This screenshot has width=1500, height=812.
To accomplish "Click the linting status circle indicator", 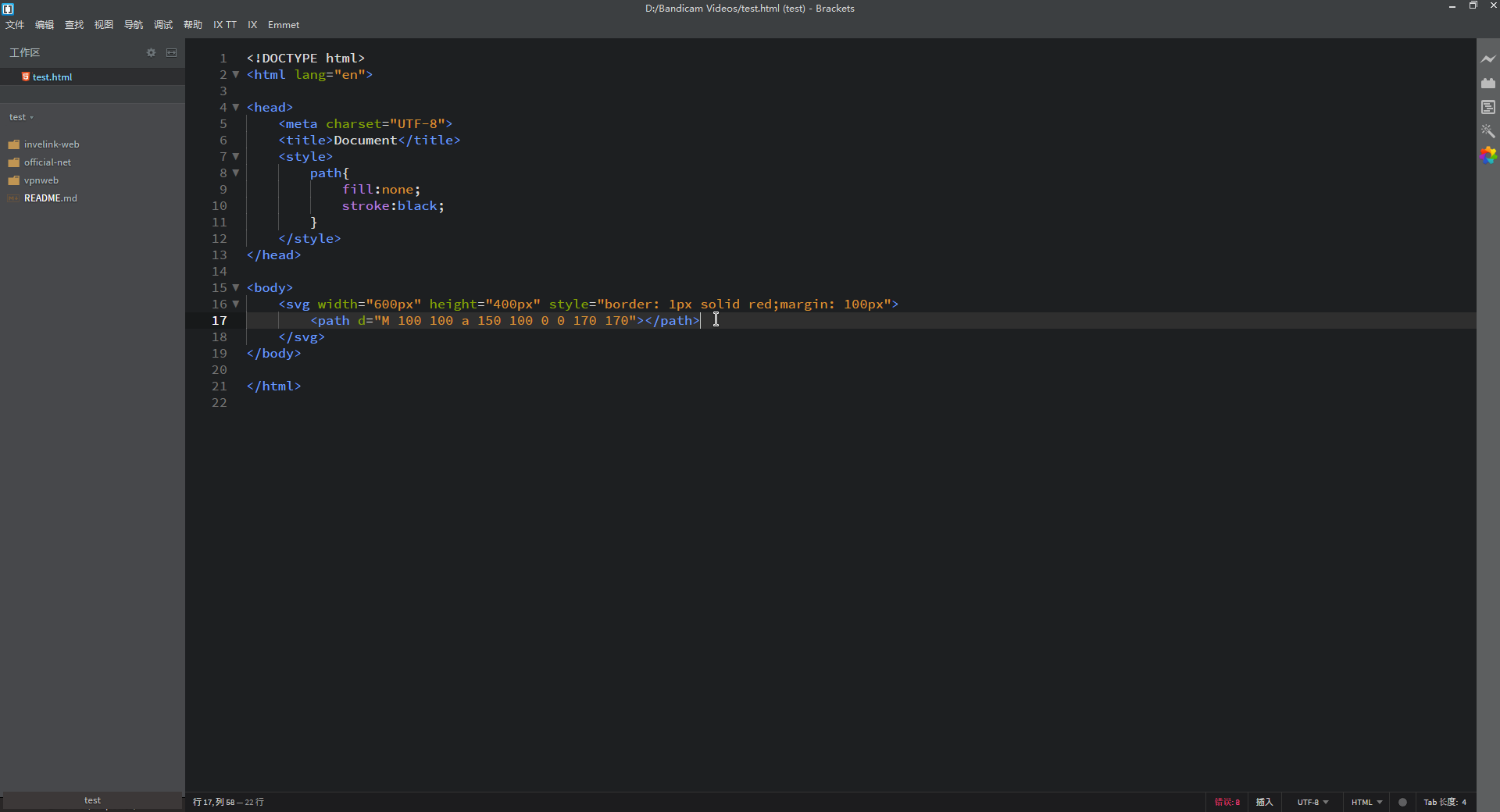I will click(1402, 802).
